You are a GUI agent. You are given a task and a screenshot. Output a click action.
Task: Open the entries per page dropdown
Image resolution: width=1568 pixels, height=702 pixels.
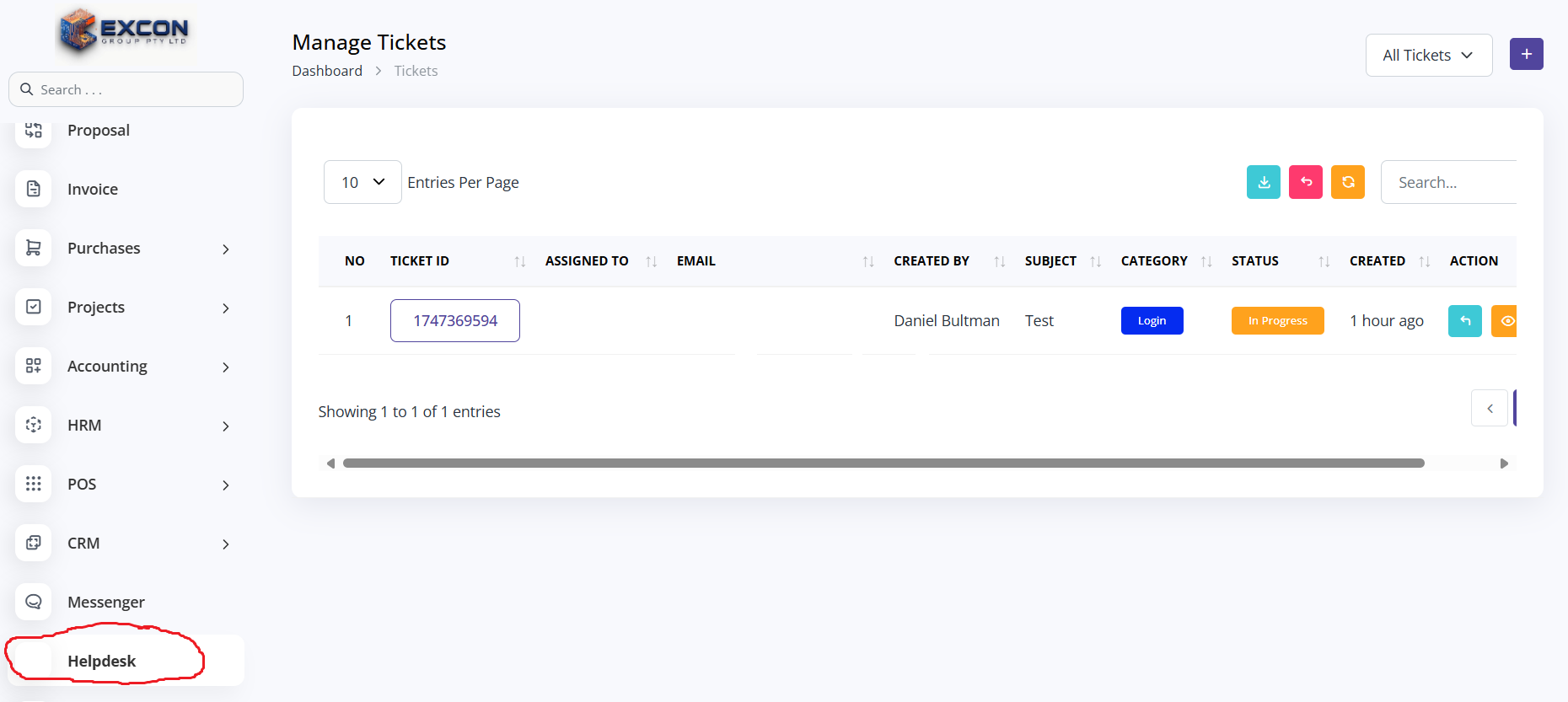pyautogui.click(x=362, y=182)
